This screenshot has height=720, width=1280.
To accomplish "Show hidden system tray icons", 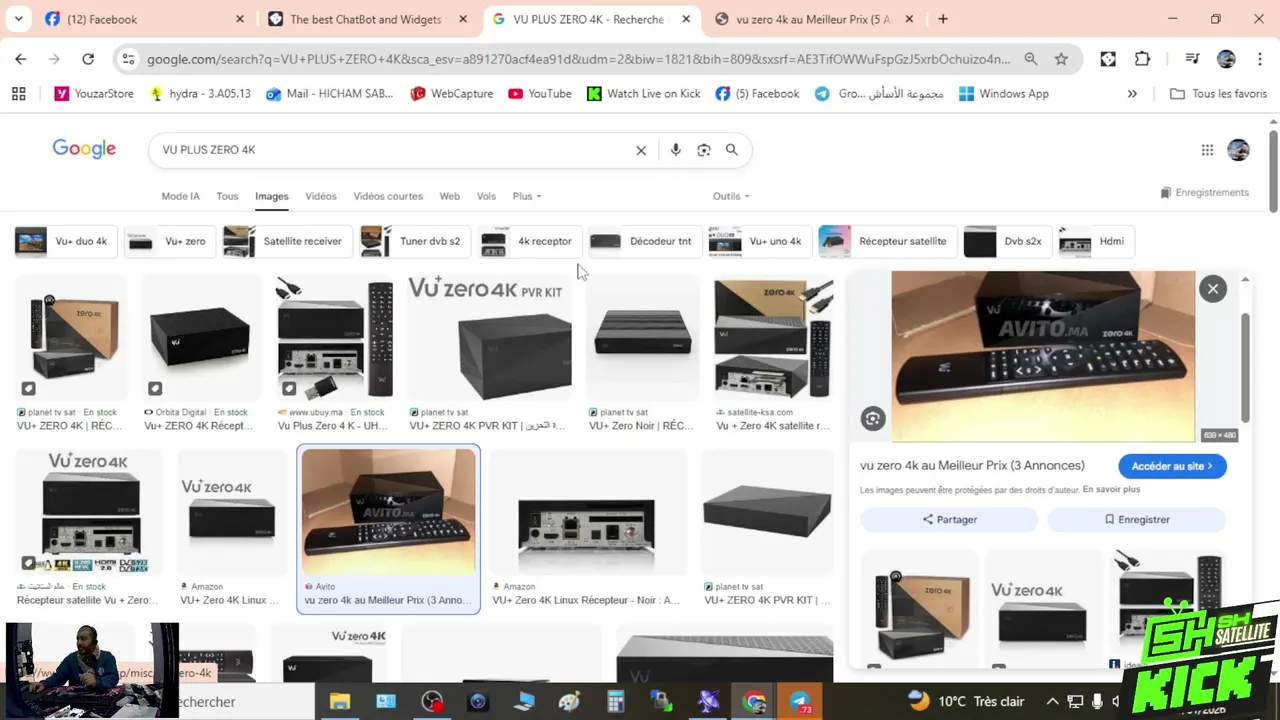I will coord(1052,702).
